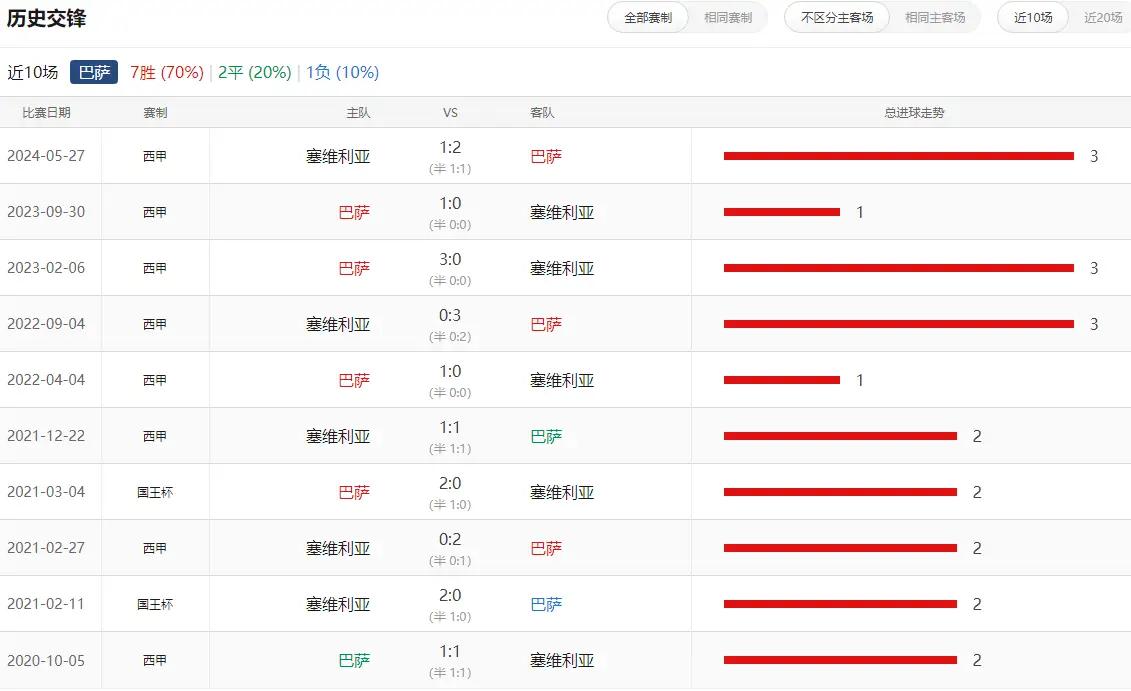Click the date 2022-04-04
This screenshot has width=1131, height=691.
click(46, 380)
